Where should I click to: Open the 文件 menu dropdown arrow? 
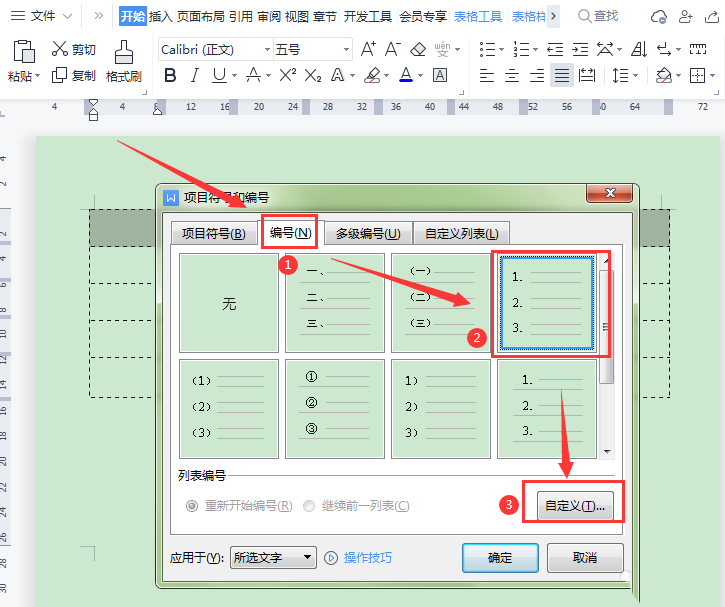pyautogui.click(x=68, y=17)
